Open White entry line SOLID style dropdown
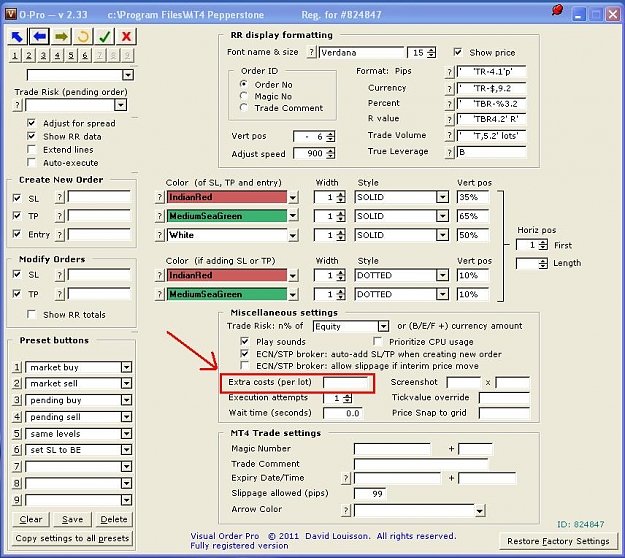The image size is (625, 558). click(442, 235)
